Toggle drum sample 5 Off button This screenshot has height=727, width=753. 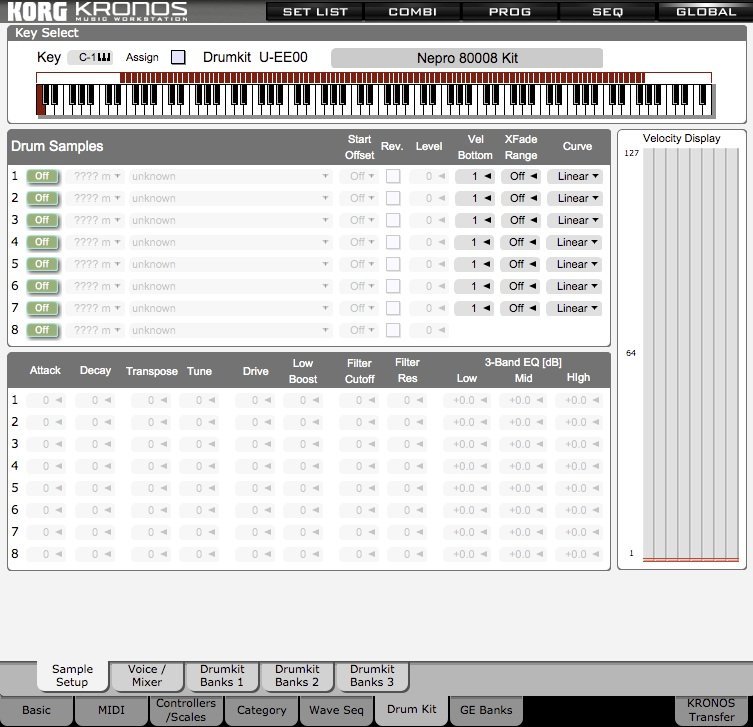[x=43, y=265]
